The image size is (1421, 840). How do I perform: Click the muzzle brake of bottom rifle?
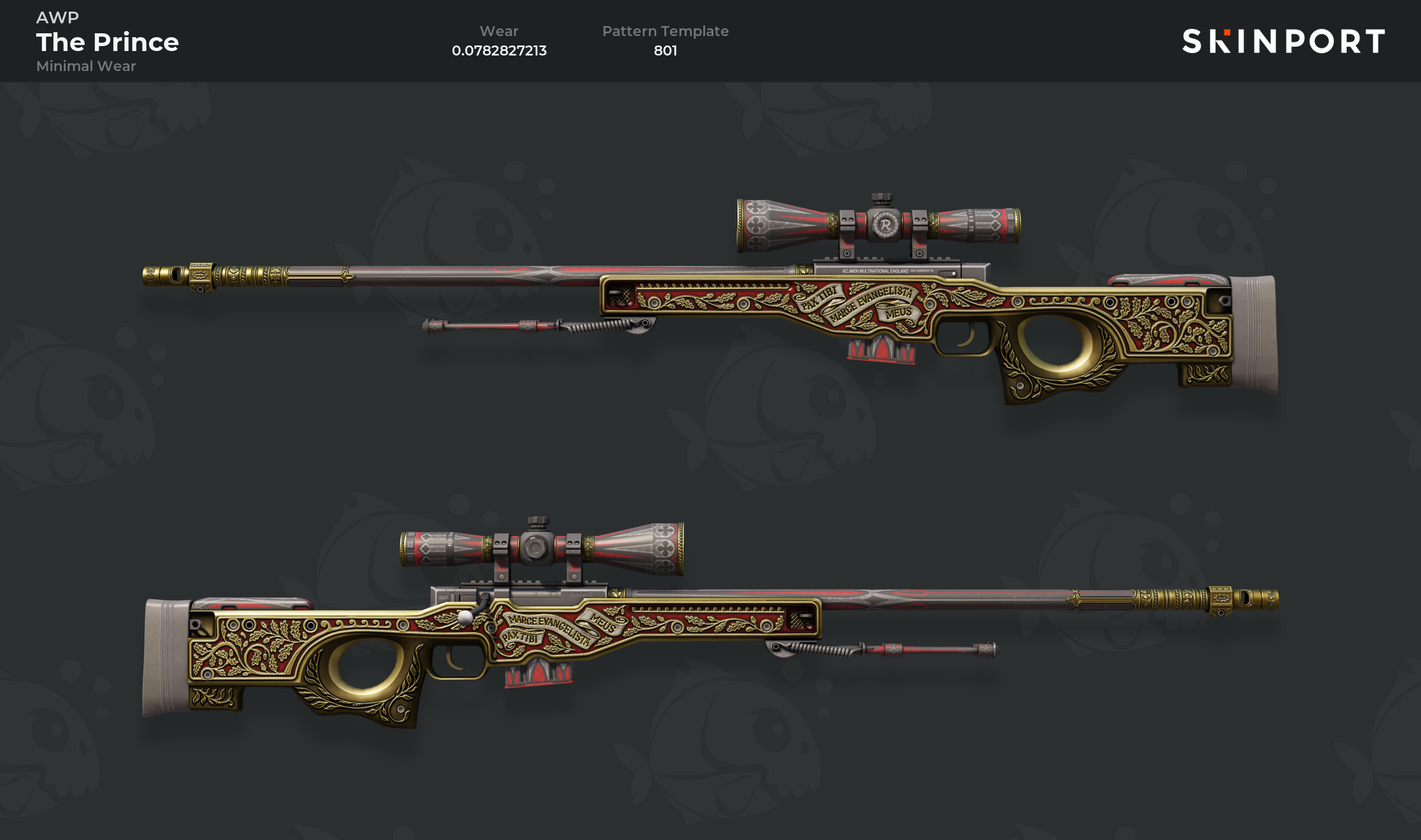point(1243,600)
